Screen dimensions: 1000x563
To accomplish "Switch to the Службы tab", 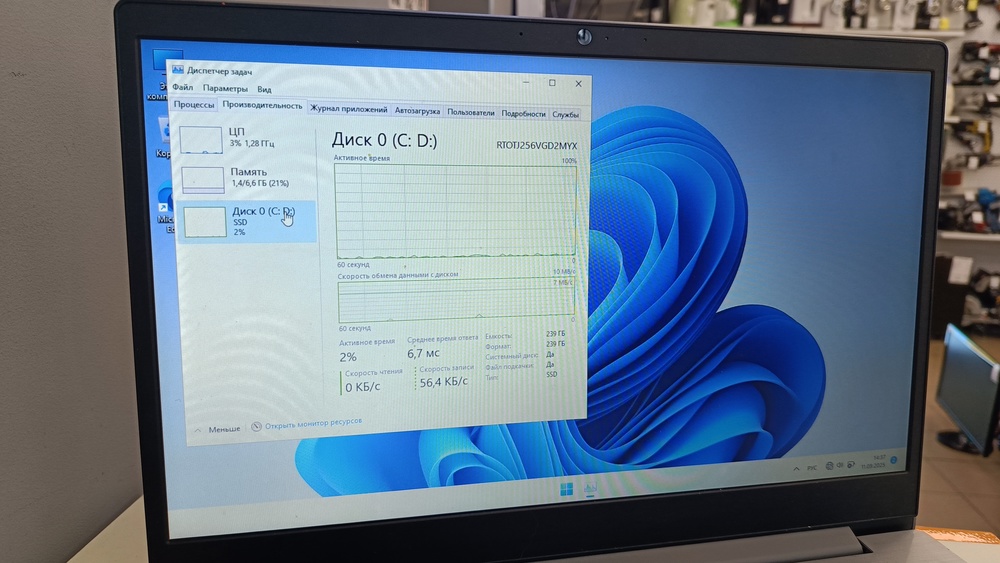I will point(565,115).
